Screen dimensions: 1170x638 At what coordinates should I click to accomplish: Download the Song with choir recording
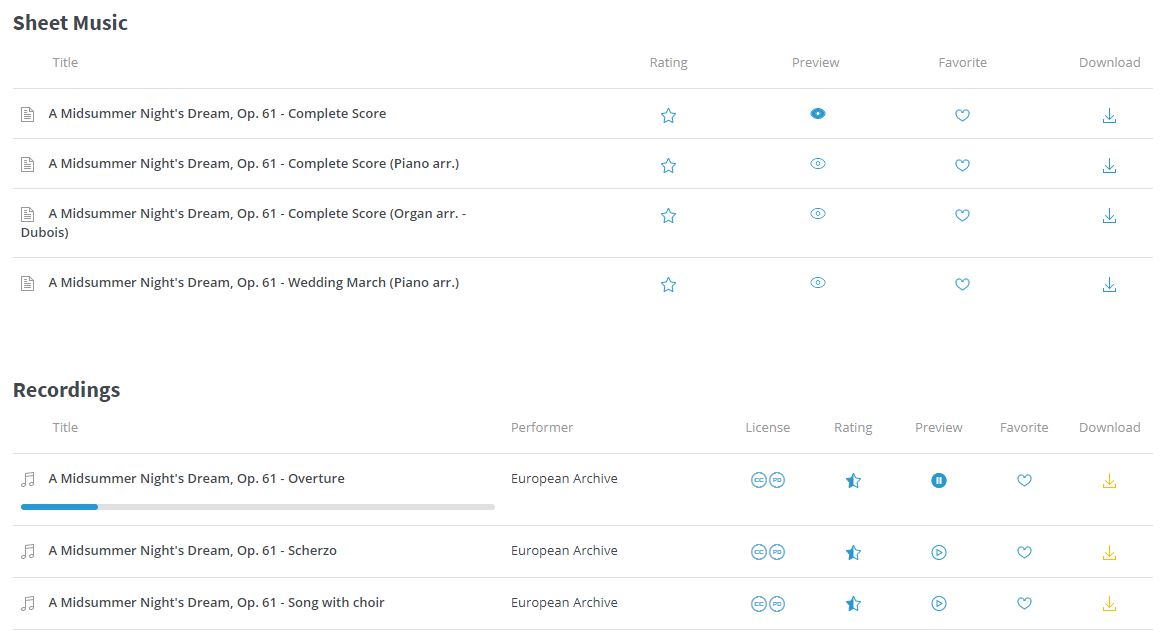1110,604
